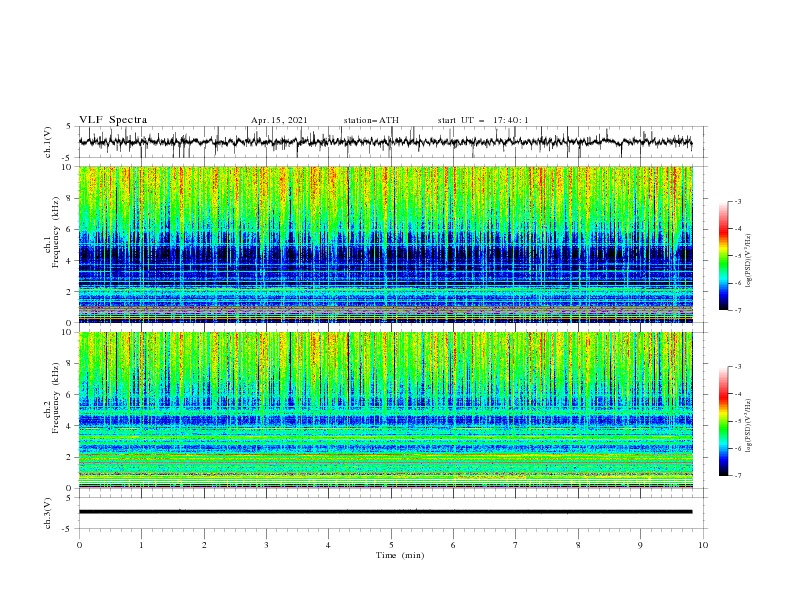This screenshot has width=792, height=612.
Task: Click the ch.2 colorbar "log(PSD)(V²/Hz)" label
Action: click(748, 426)
